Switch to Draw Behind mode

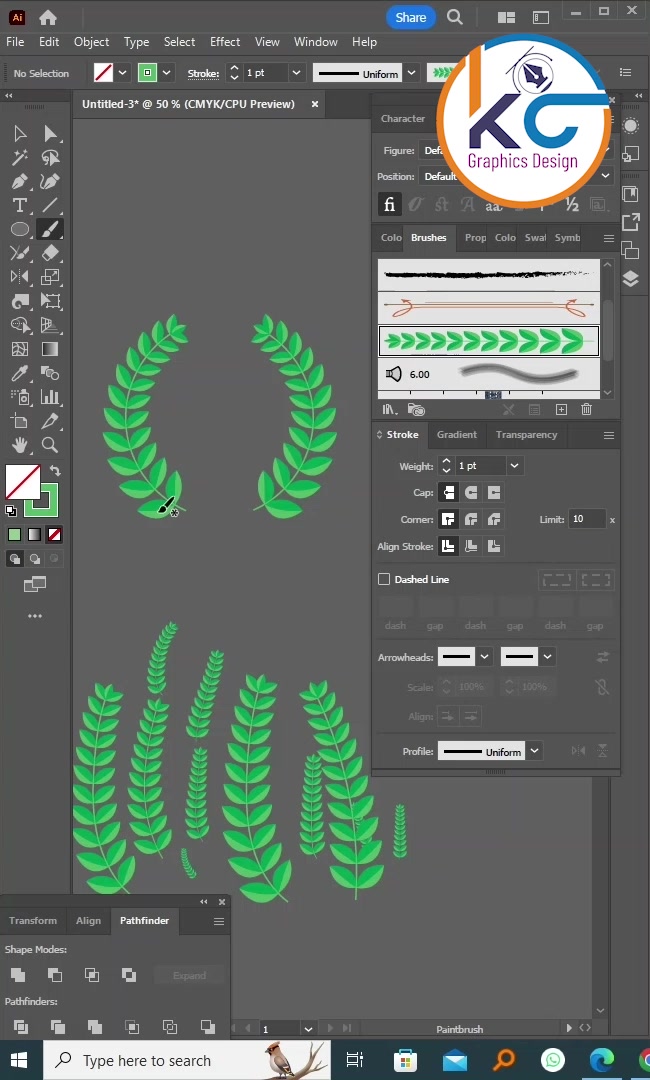[x=34, y=559]
